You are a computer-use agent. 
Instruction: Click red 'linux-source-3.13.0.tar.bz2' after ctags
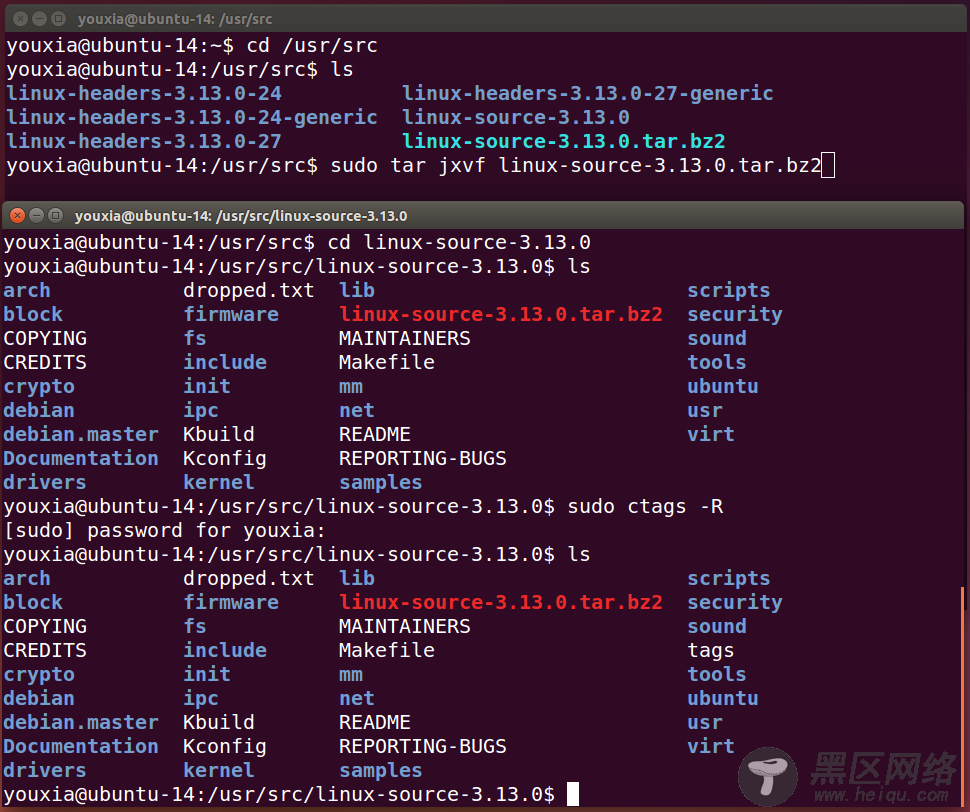[501, 602]
